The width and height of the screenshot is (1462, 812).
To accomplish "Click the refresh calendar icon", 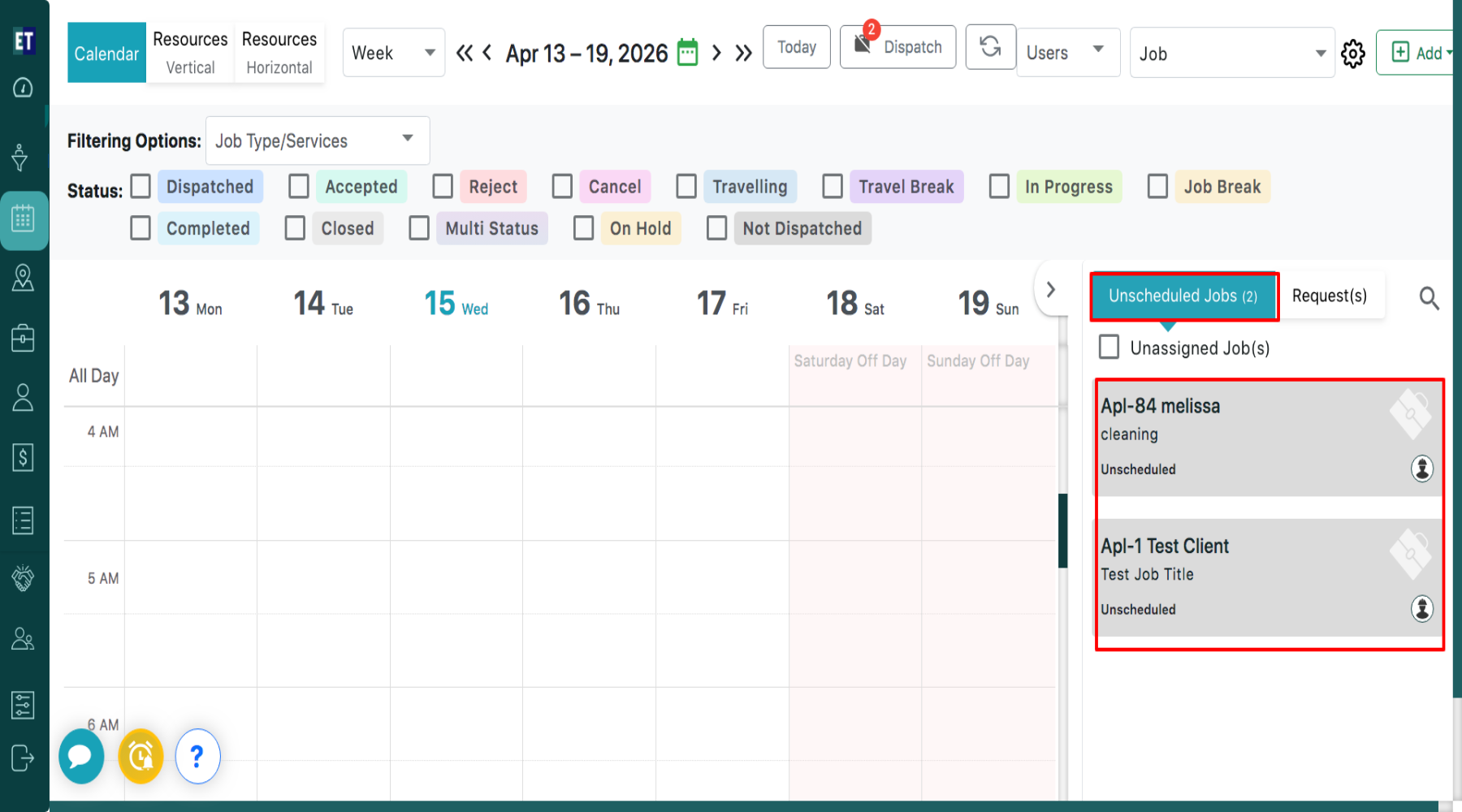I will click(x=990, y=47).
